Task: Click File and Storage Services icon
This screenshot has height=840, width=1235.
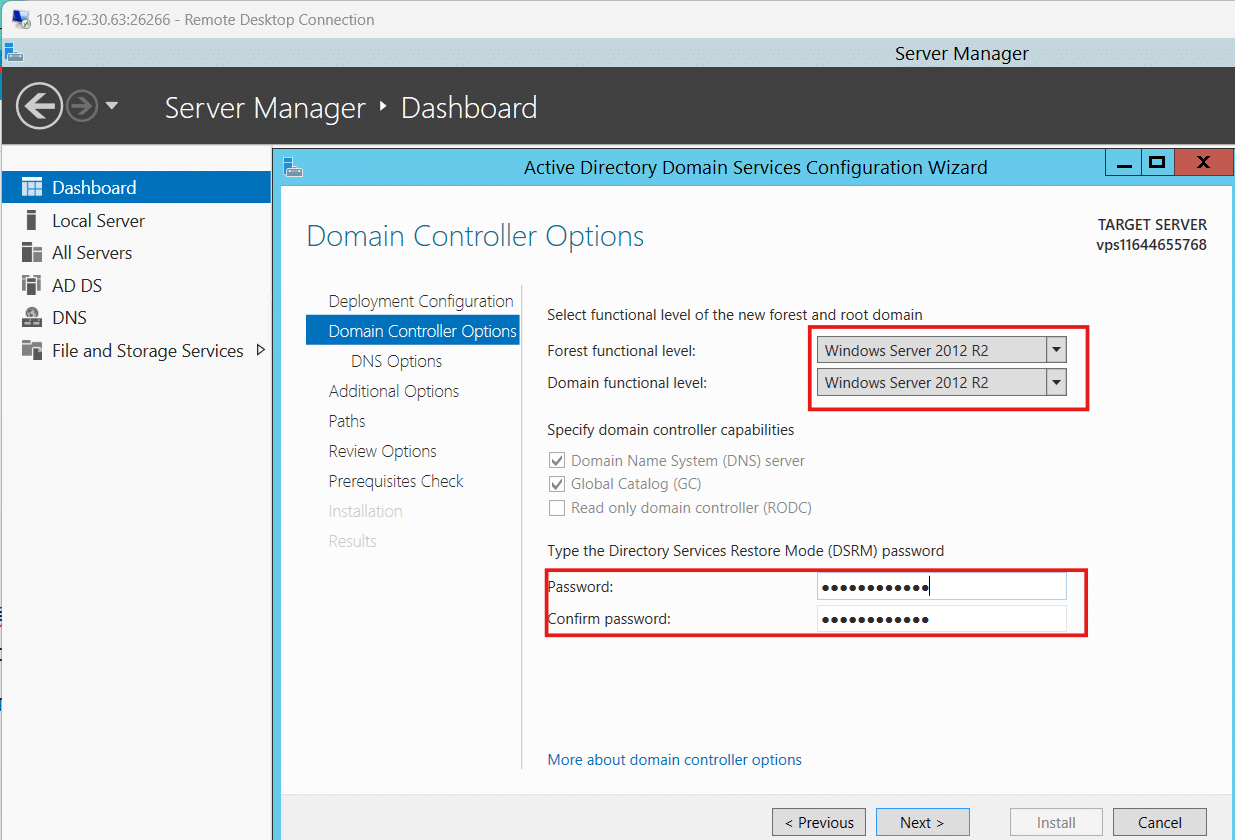Action: (x=32, y=351)
